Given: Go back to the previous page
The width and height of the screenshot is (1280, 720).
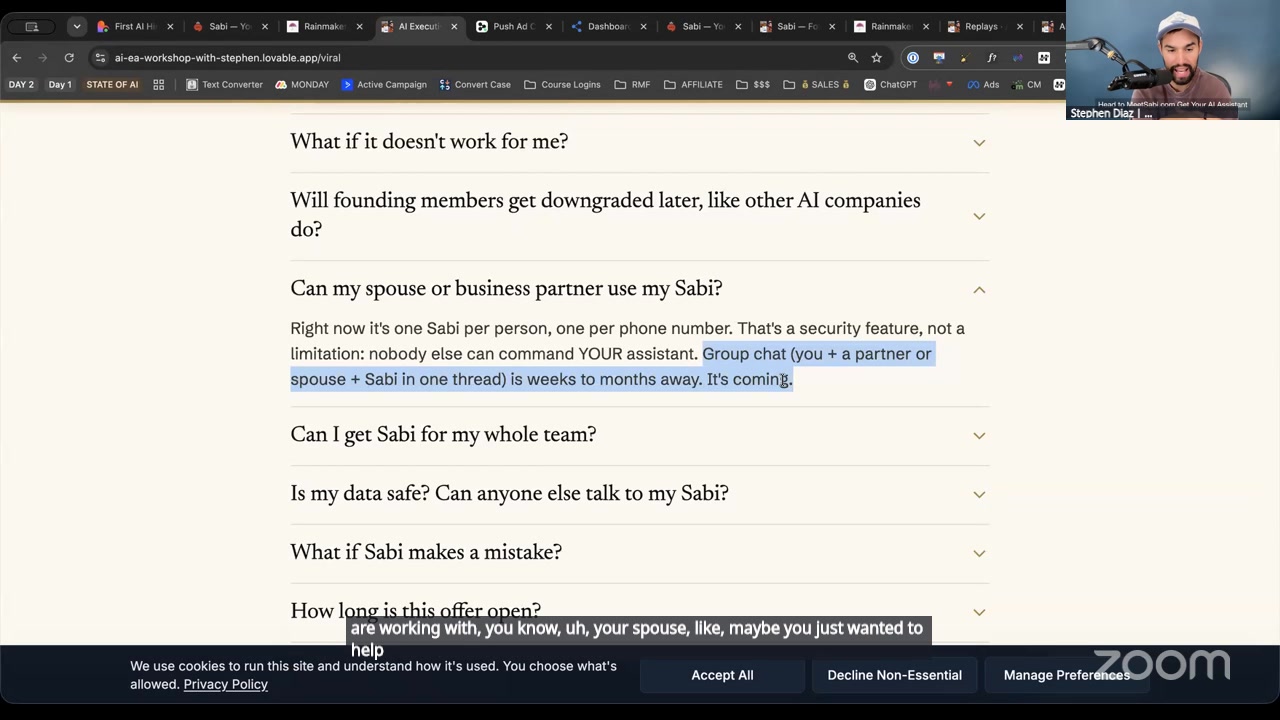Looking at the screenshot, I should [17, 58].
